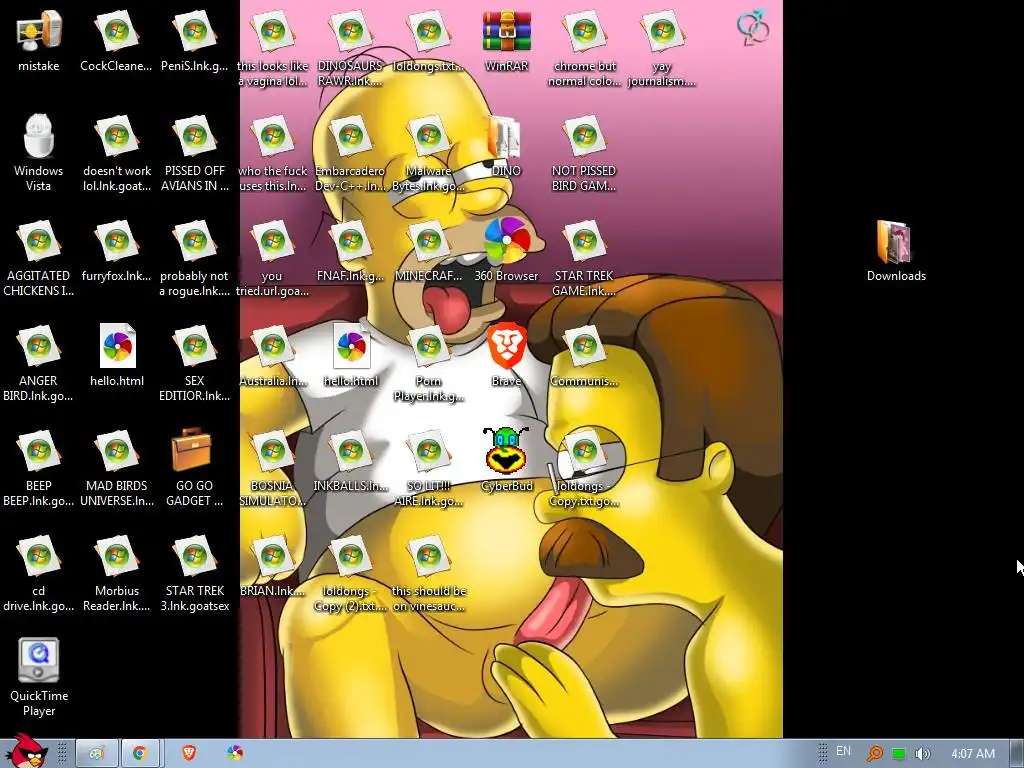Open the Windows Vista recycle bin icon
The width and height of the screenshot is (1024, 768).
(39, 152)
